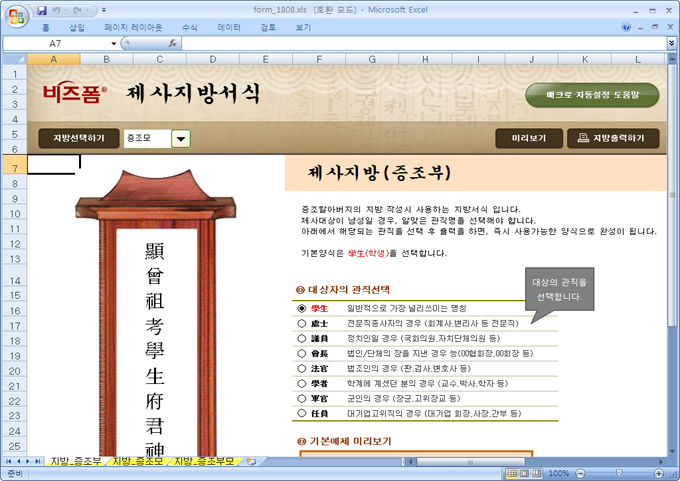Click the 매크로 자동설정 도움말 button
This screenshot has width=680, height=481.
click(592, 95)
